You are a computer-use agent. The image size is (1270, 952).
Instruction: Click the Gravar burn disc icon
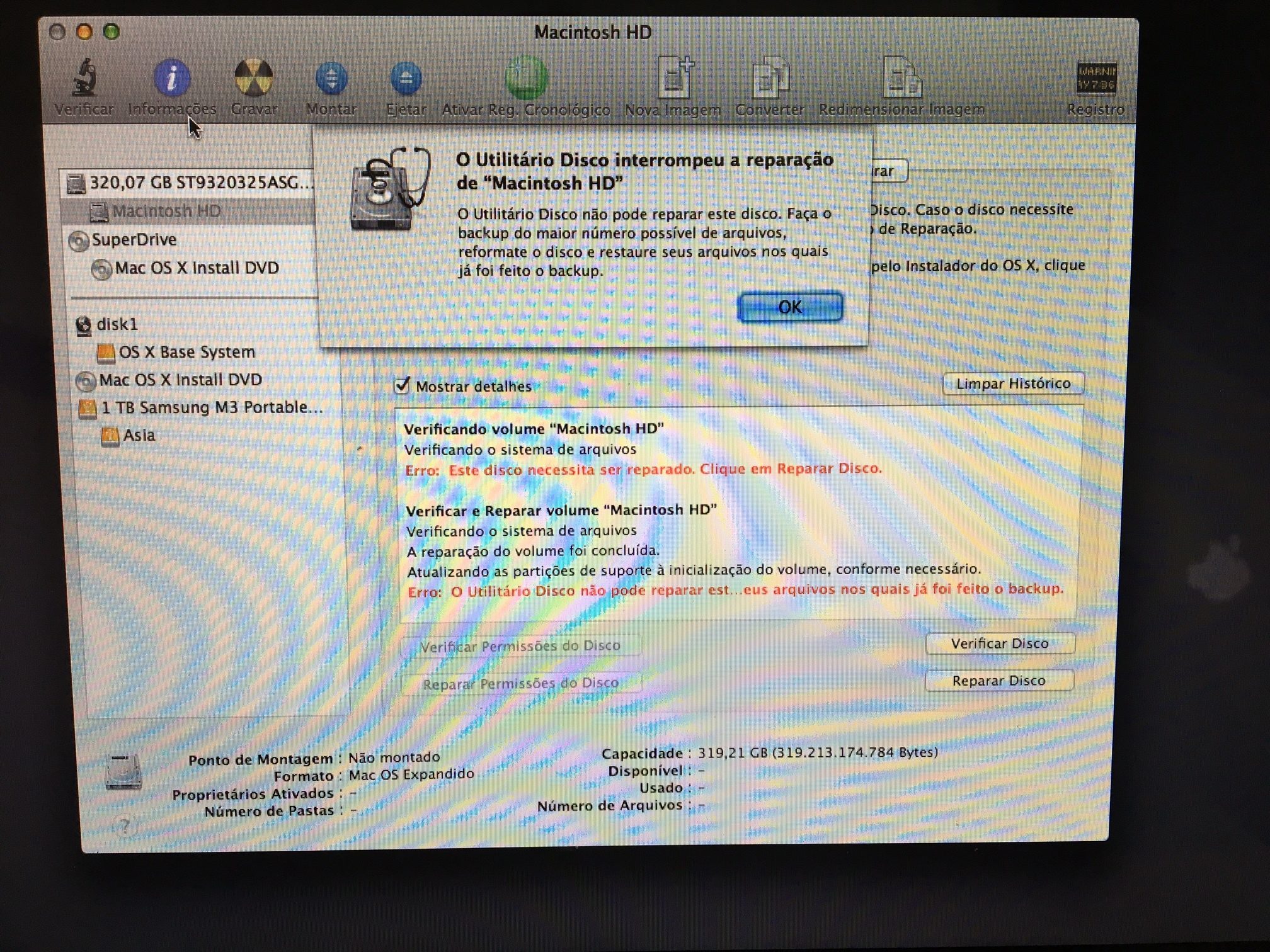pyautogui.click(x=254, y=78)
